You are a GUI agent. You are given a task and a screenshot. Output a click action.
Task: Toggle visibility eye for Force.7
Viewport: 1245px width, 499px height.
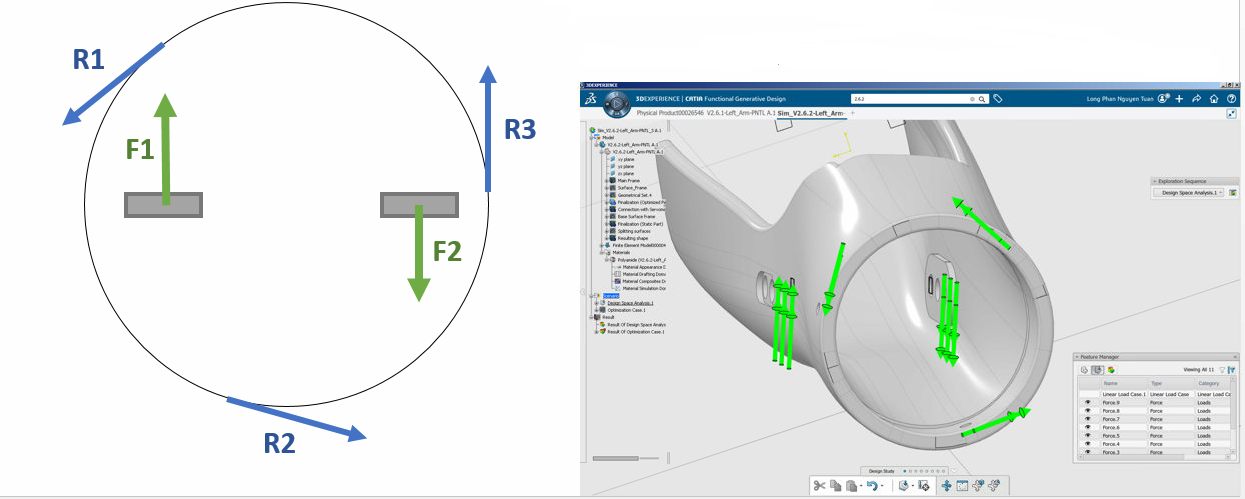(1088, 419)
